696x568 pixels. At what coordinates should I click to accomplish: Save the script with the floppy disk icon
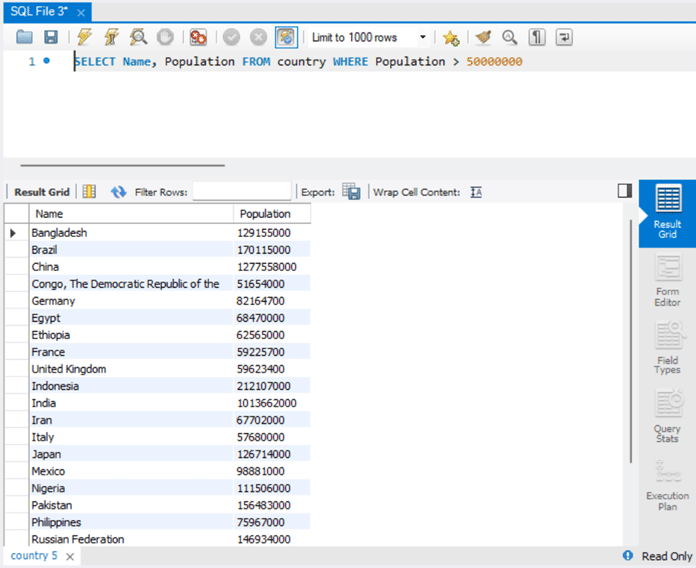coord(51,37)
